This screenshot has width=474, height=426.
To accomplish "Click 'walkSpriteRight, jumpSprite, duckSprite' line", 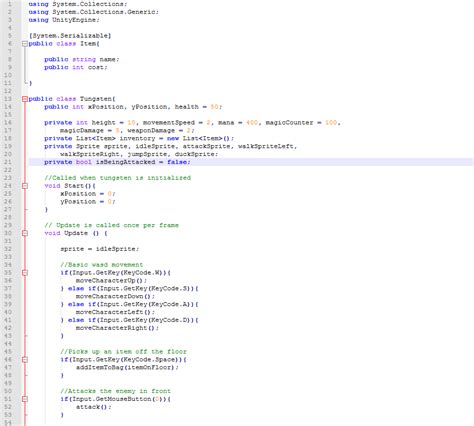I will (x=139, y=154).
